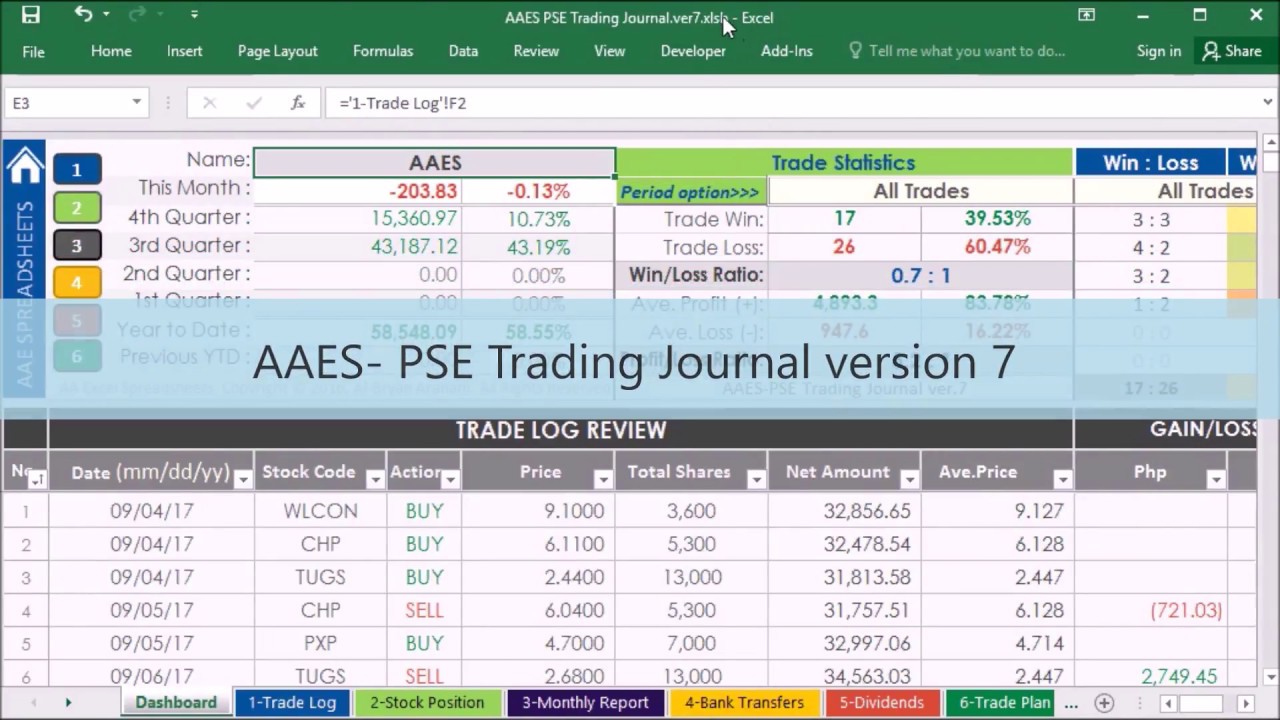This screenshot has height=720, width=1280.
Task: Open the Review ribbon tab
Action: coord(536,51)
